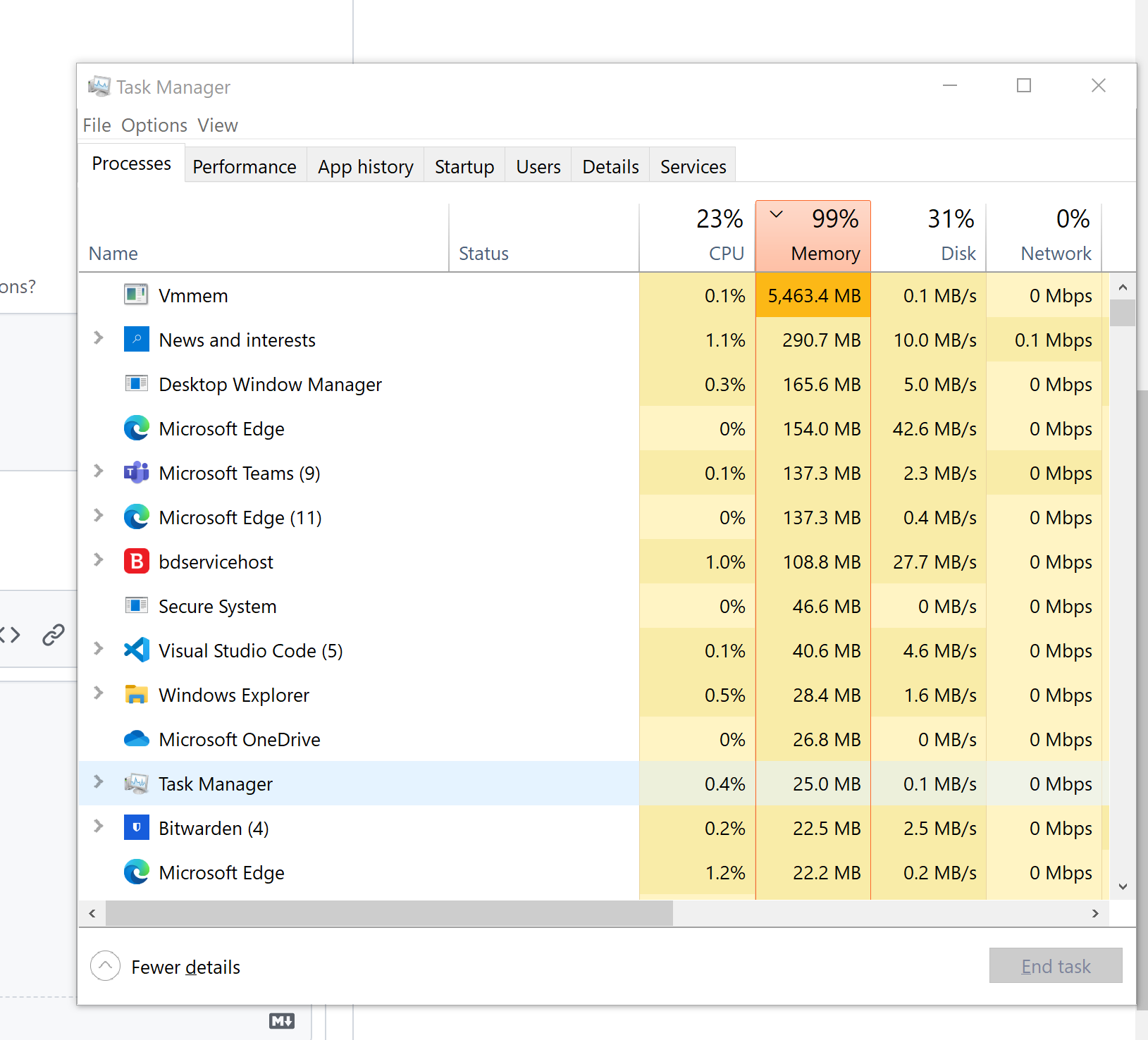Screen dimensions: 1148x1040
Task: Expand the News and interests group
Action: point(99,338)
